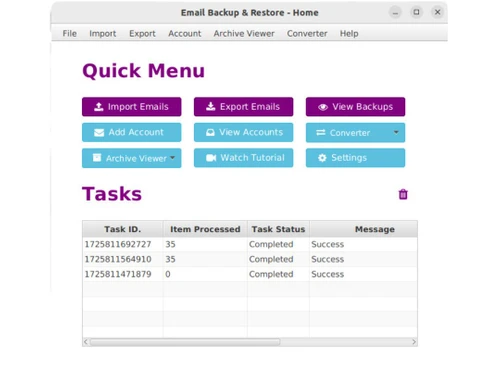Click Item Processed 35 in row 1725811564910
The height and width of the screenshot is (375, 500).
tap(170, 259)
